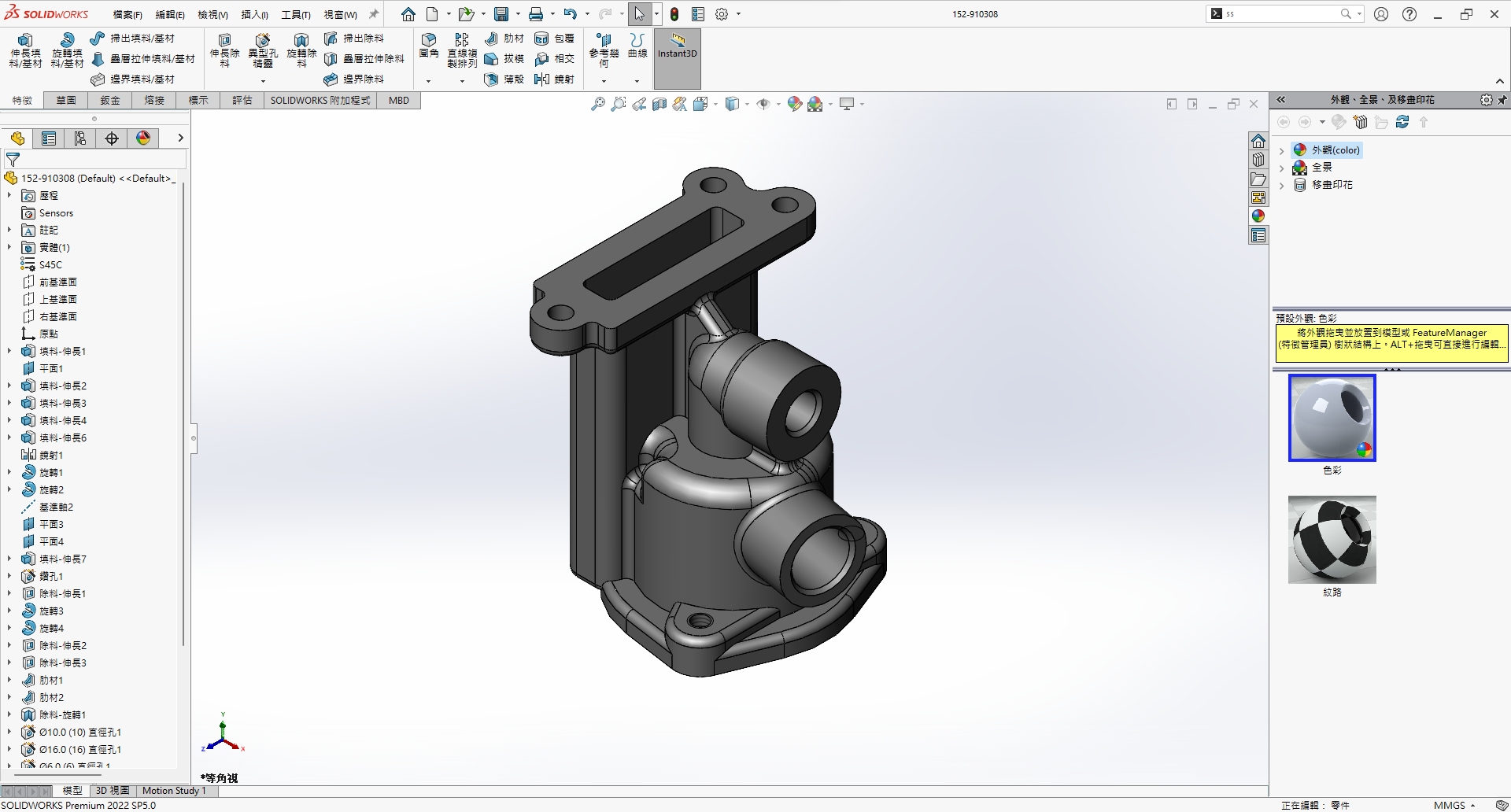Click the Zoom to Fit view icon

[598, 104]
